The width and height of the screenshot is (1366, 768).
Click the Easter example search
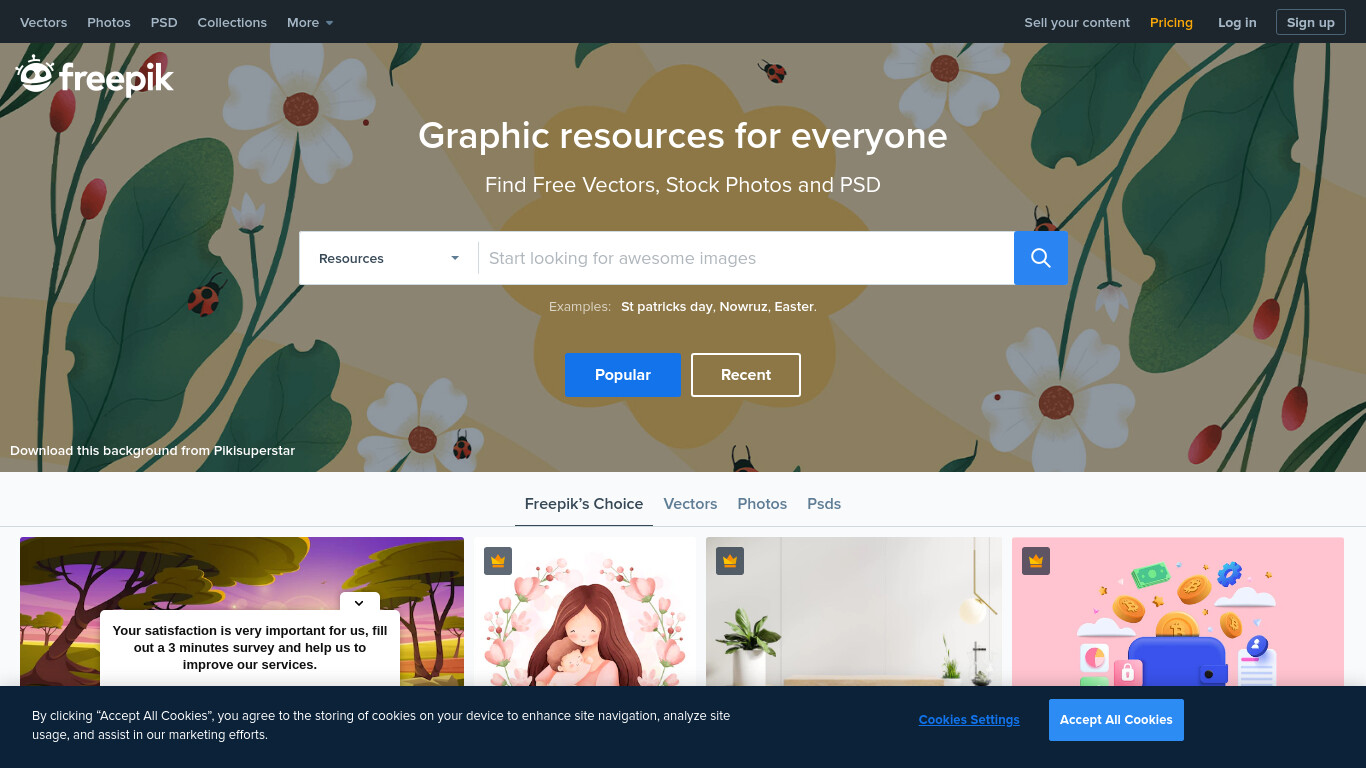pyautogui.click(x=794, y=307)
